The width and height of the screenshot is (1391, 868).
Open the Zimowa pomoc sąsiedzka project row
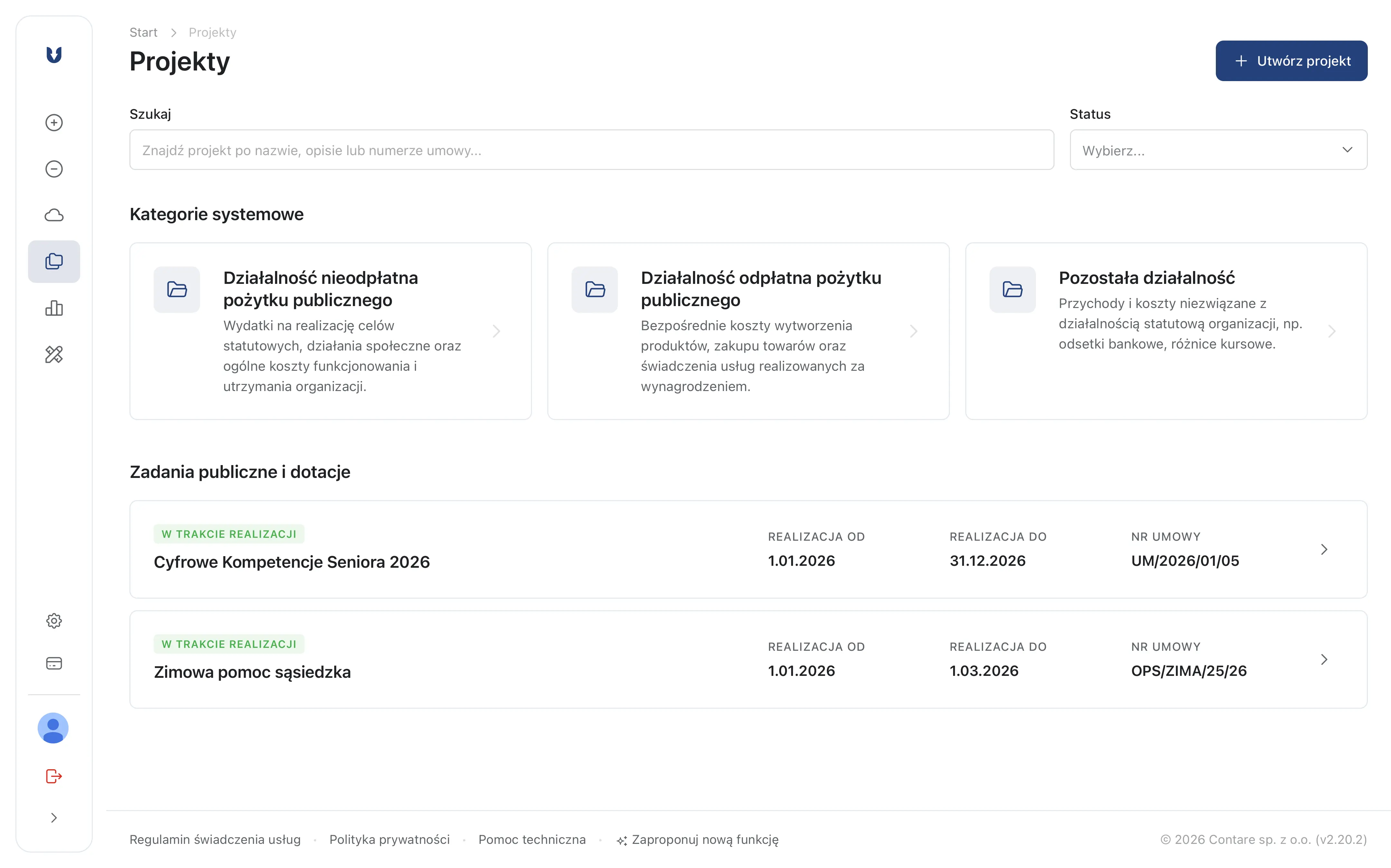[748, 660]
